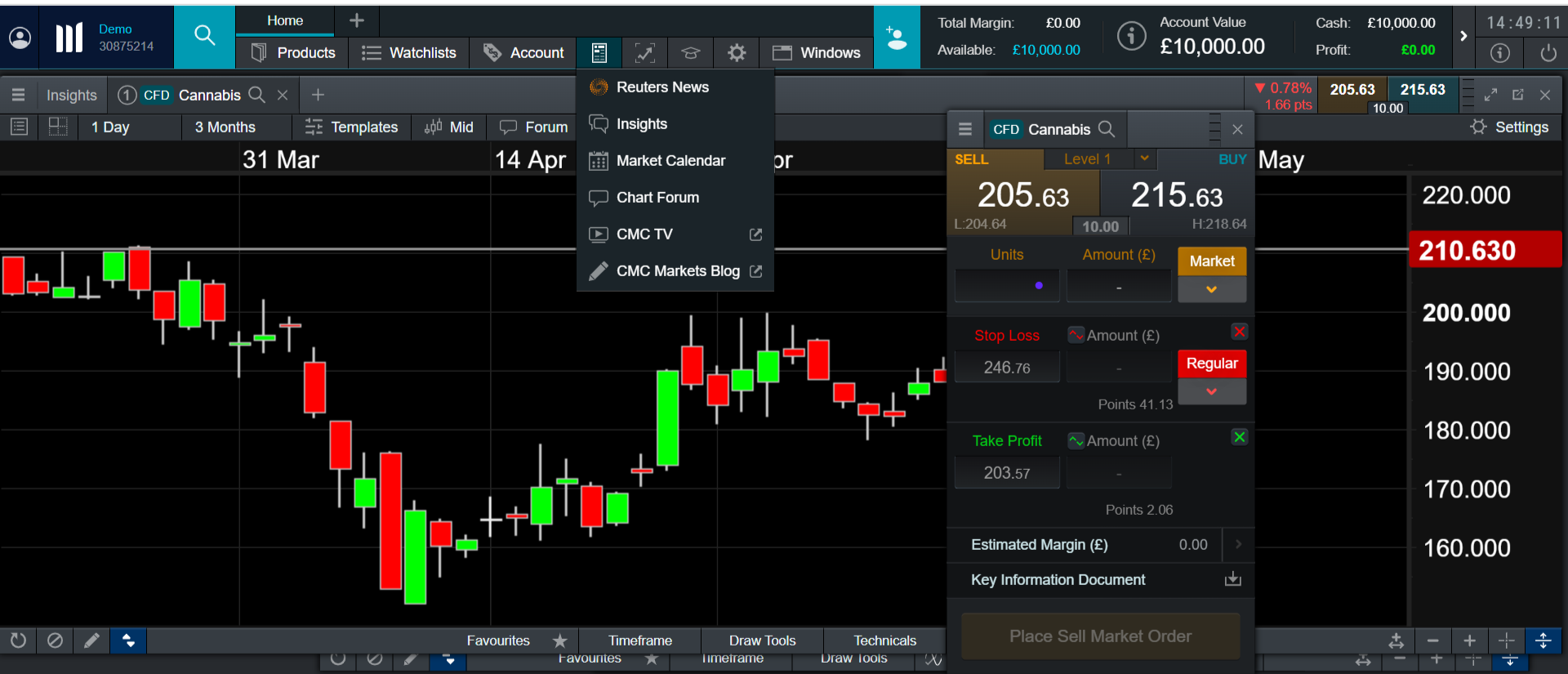Open the chart tools icon in top menu

(644, 53)
